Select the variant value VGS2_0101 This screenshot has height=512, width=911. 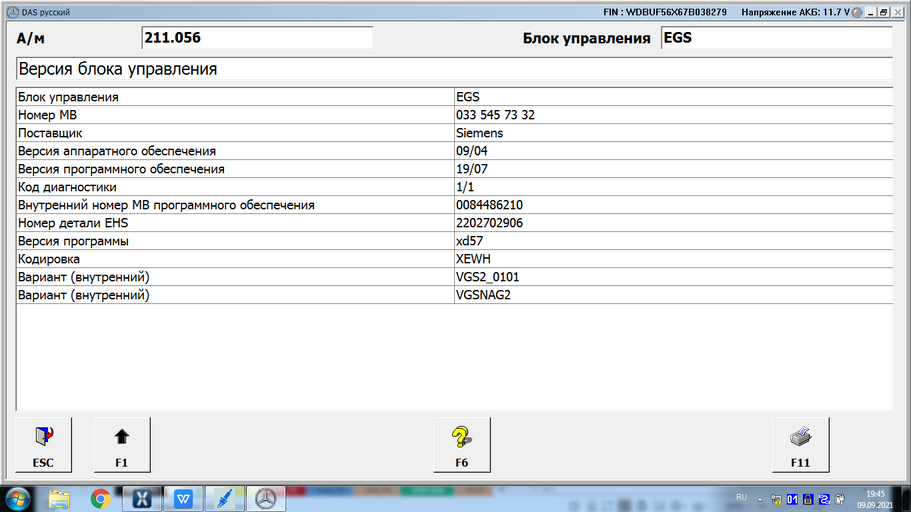pos(487,277)
